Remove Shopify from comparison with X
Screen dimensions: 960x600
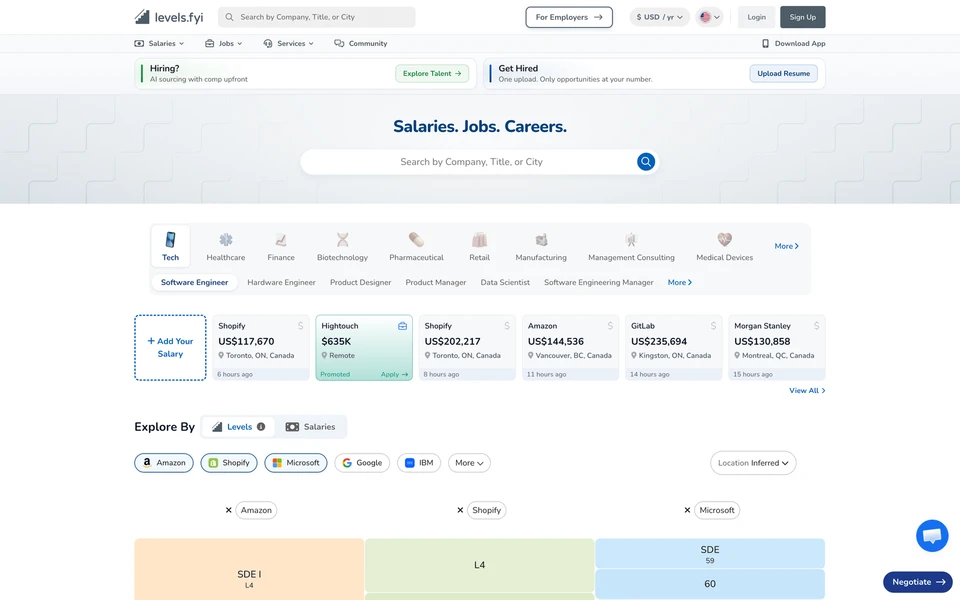coord(460,510)
